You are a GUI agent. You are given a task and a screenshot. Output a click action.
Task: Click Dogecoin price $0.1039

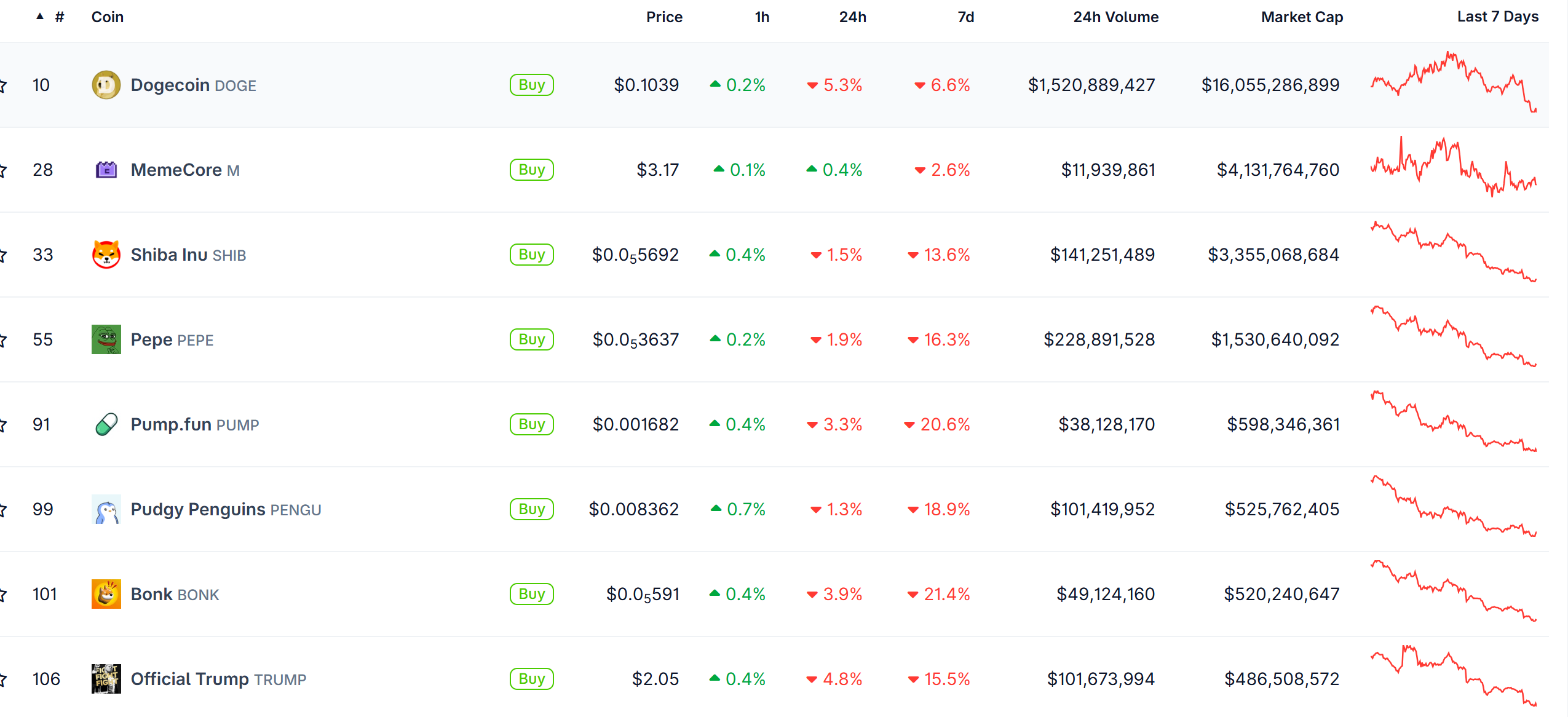(x=646, y=85)
